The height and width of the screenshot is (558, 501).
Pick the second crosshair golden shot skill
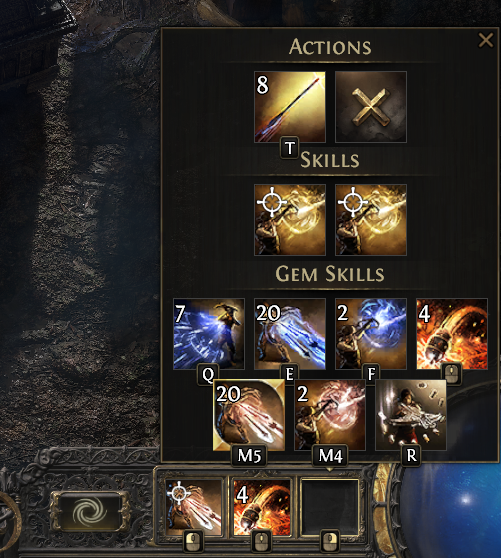tap(371, 220)
